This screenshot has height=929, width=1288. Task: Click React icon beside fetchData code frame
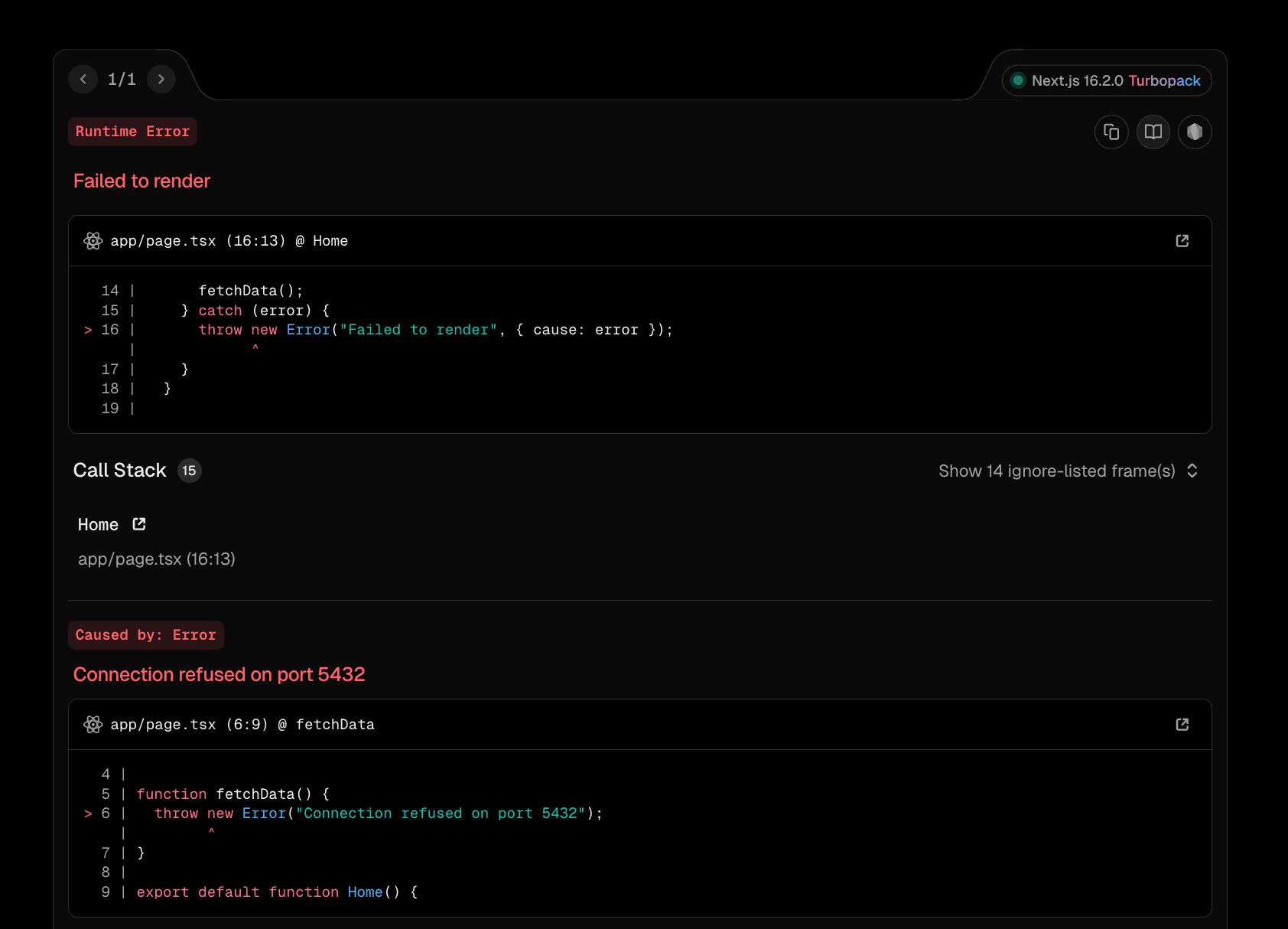pyautogui.click(x=93, y=725)
